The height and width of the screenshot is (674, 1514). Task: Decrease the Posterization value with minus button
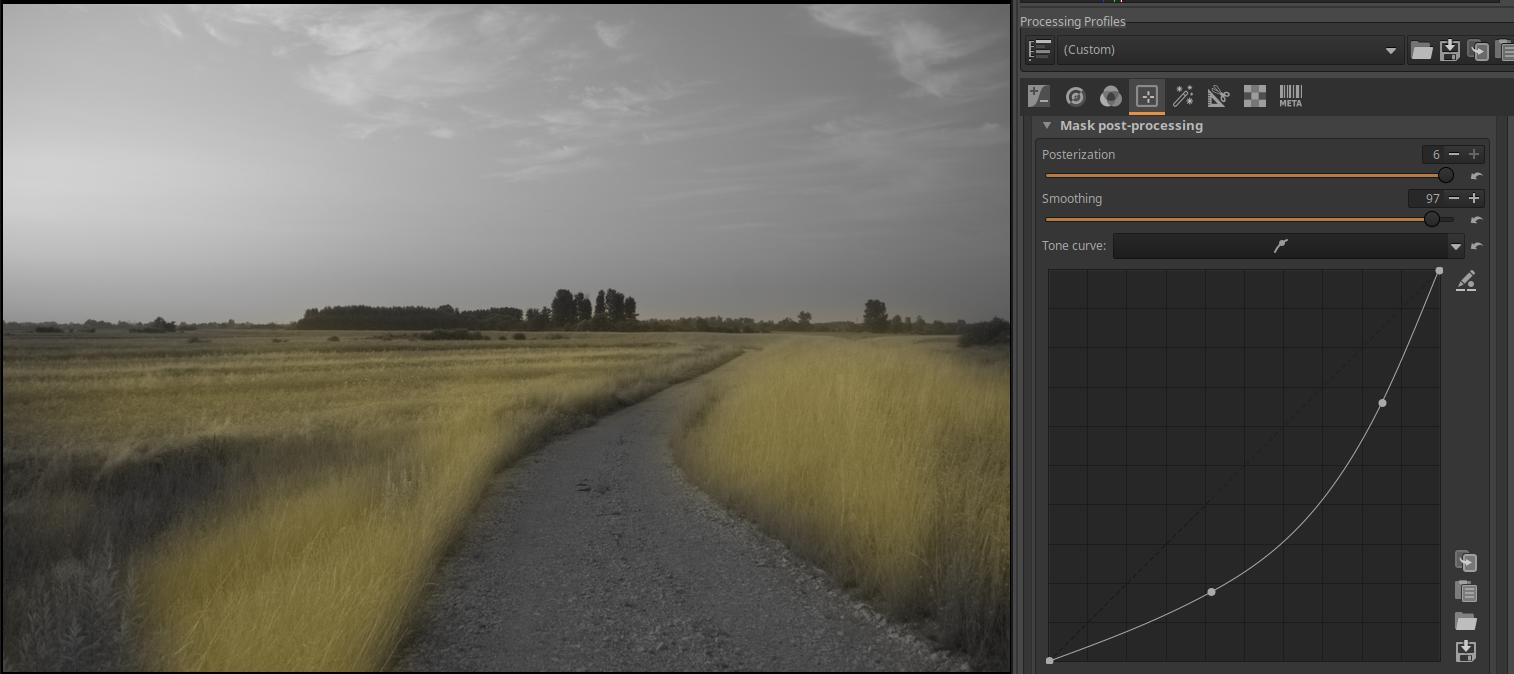point(1454,154)
